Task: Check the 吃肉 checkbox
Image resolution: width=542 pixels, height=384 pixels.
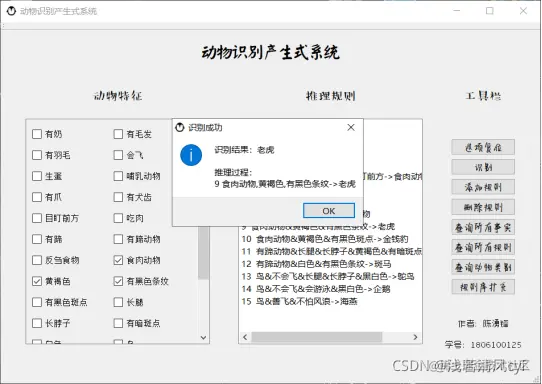Action: point(118,218)
